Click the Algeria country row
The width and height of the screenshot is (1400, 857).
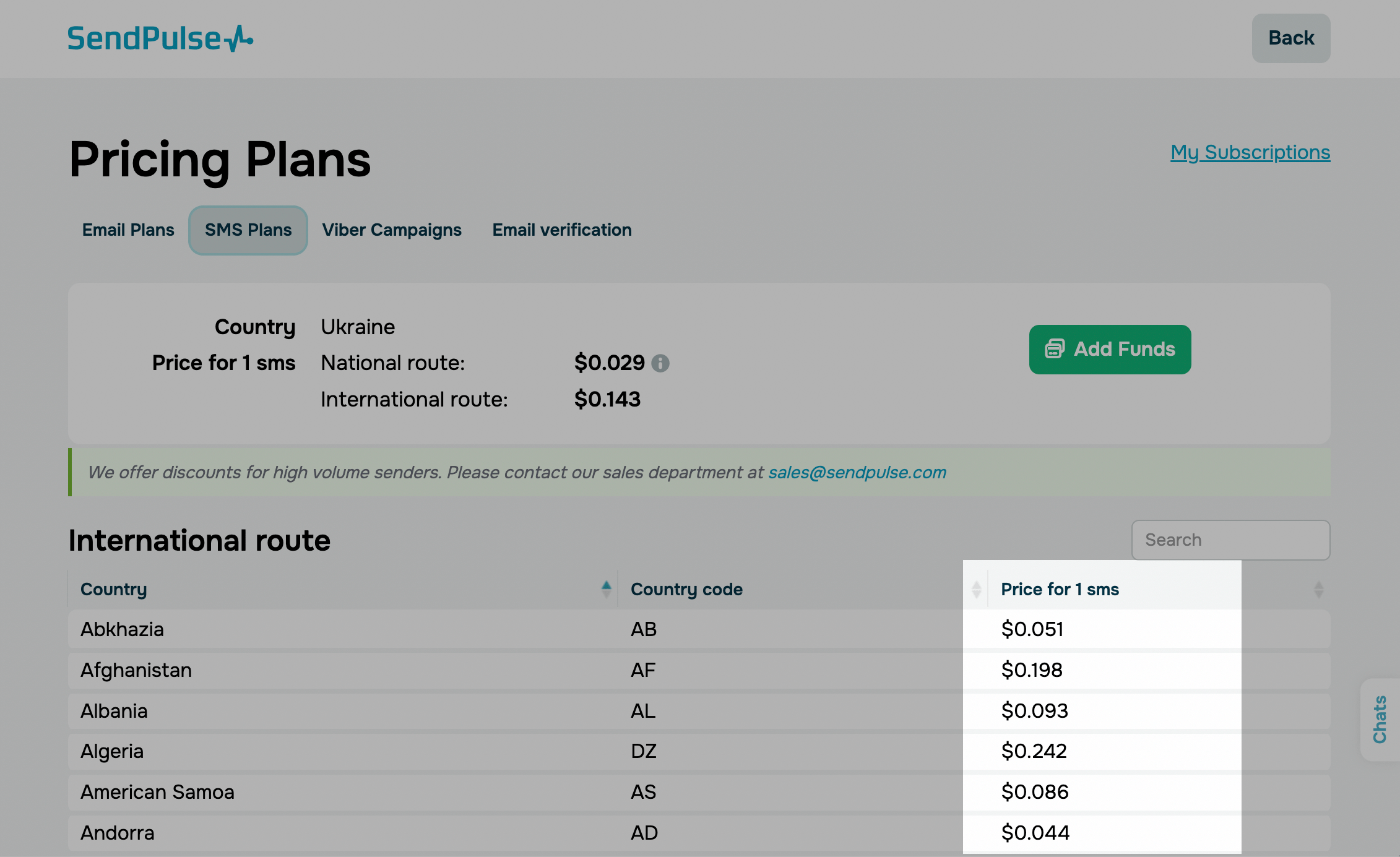tap(112, 751)
